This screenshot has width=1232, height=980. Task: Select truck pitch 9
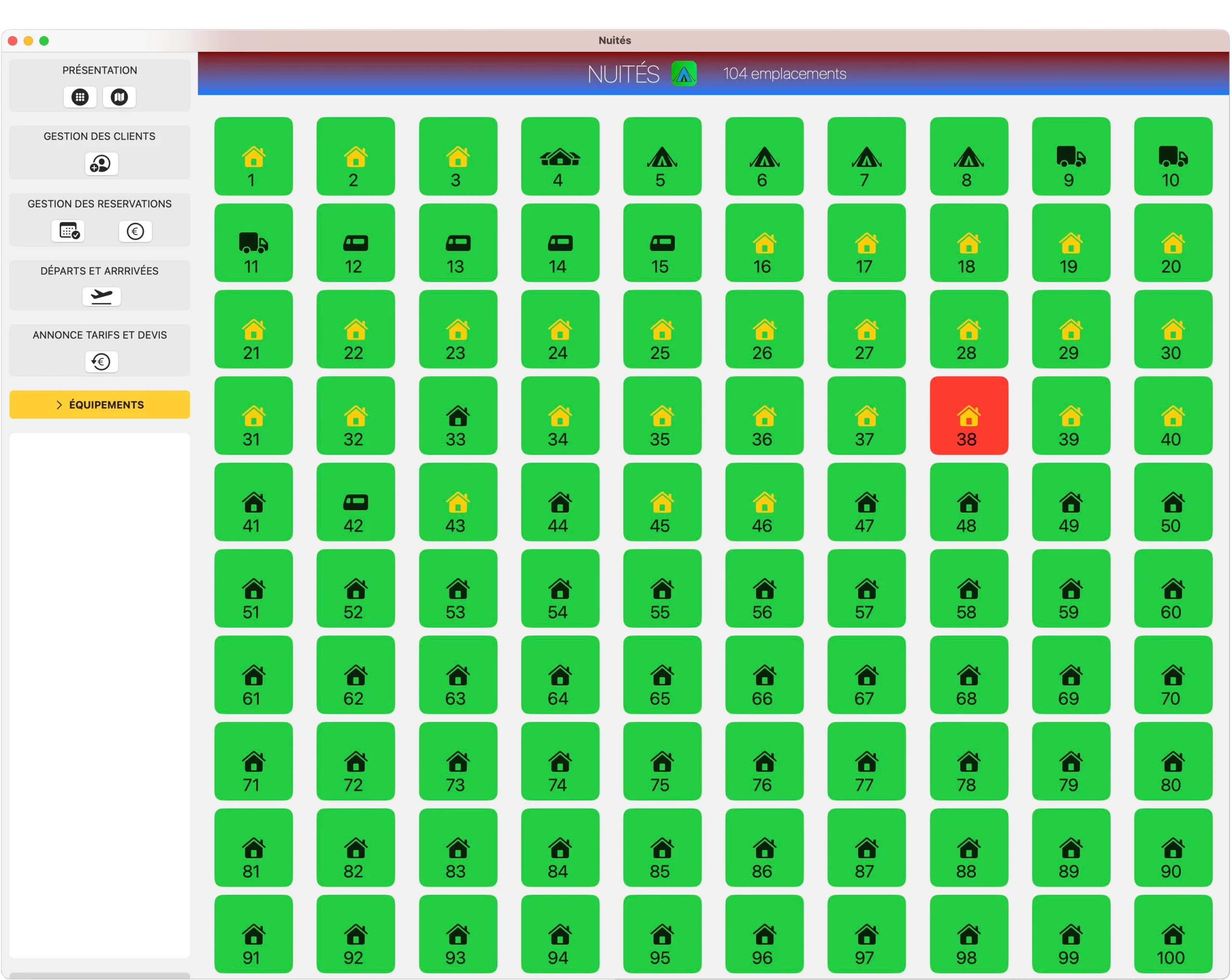1071,156
